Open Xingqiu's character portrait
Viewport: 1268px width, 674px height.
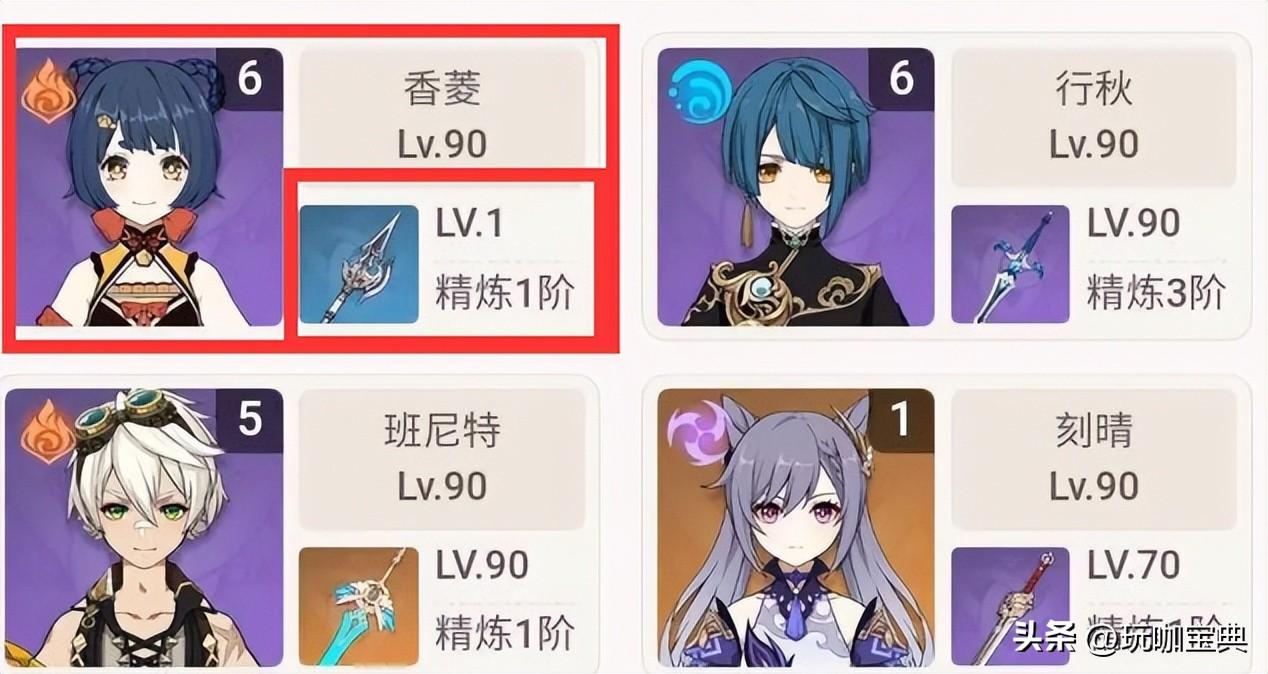796,187
